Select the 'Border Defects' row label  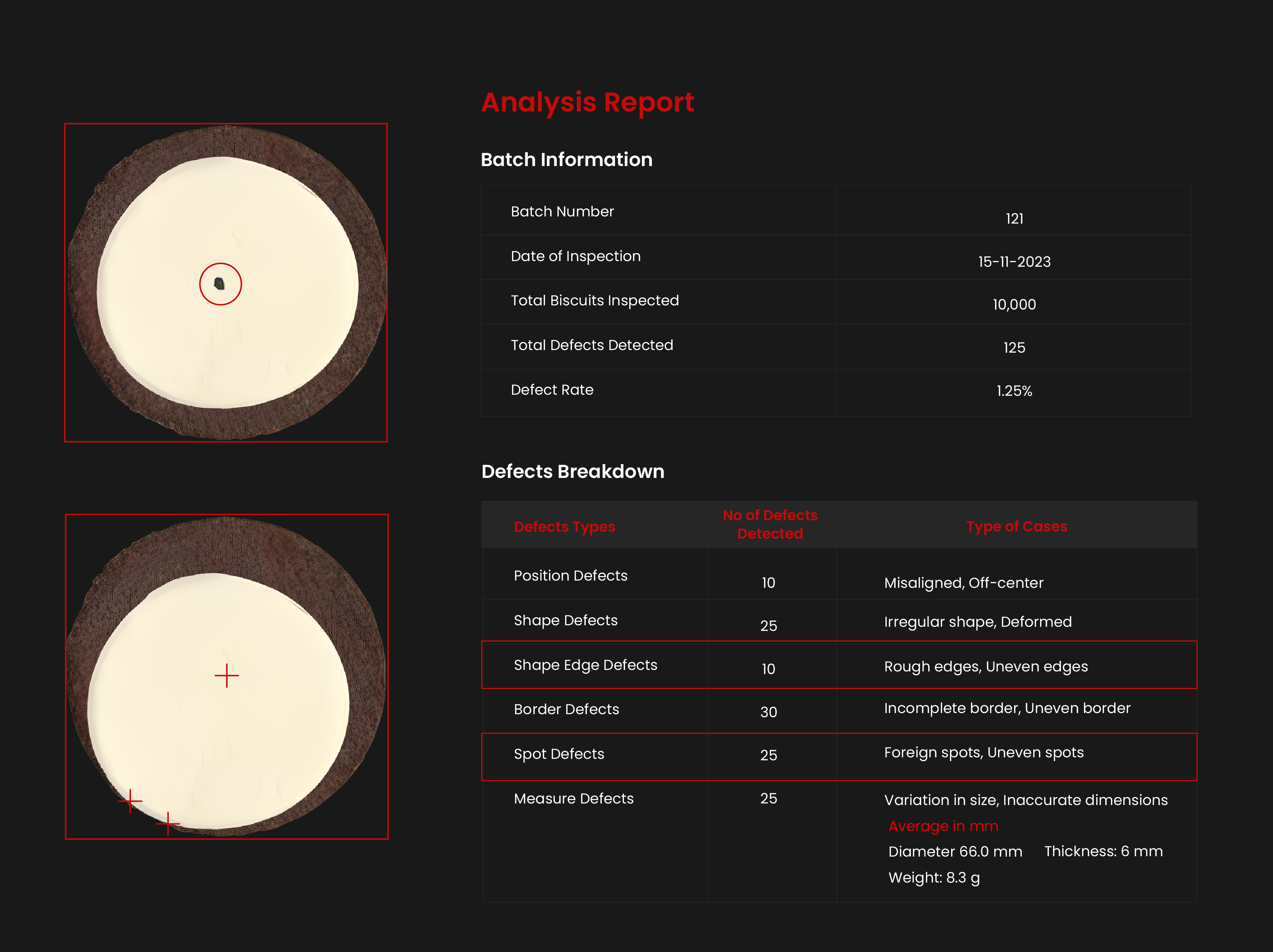pos(566,709)
